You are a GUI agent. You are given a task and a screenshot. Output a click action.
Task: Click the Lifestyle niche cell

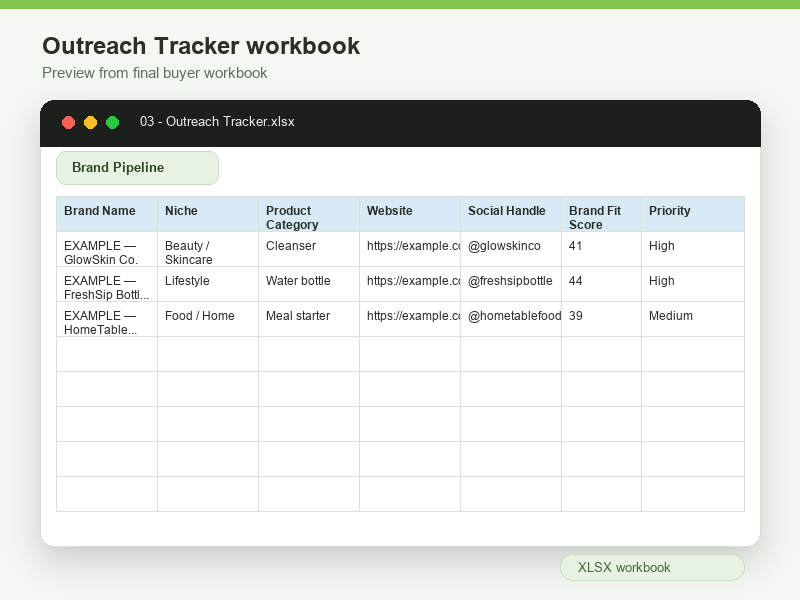pos(208,284)
